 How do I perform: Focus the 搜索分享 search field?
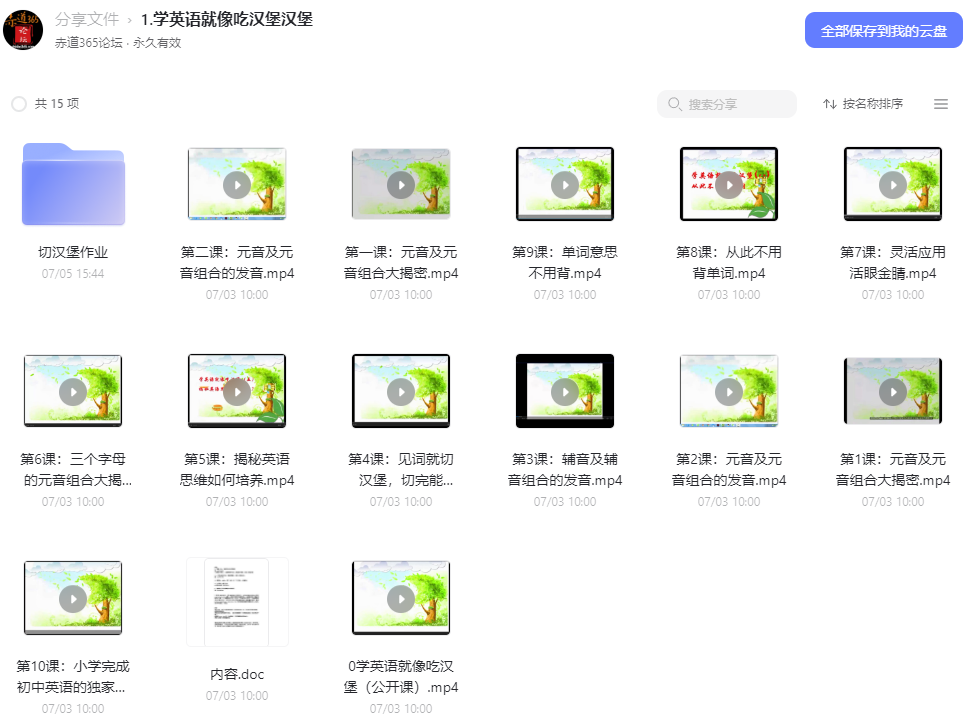727,104
